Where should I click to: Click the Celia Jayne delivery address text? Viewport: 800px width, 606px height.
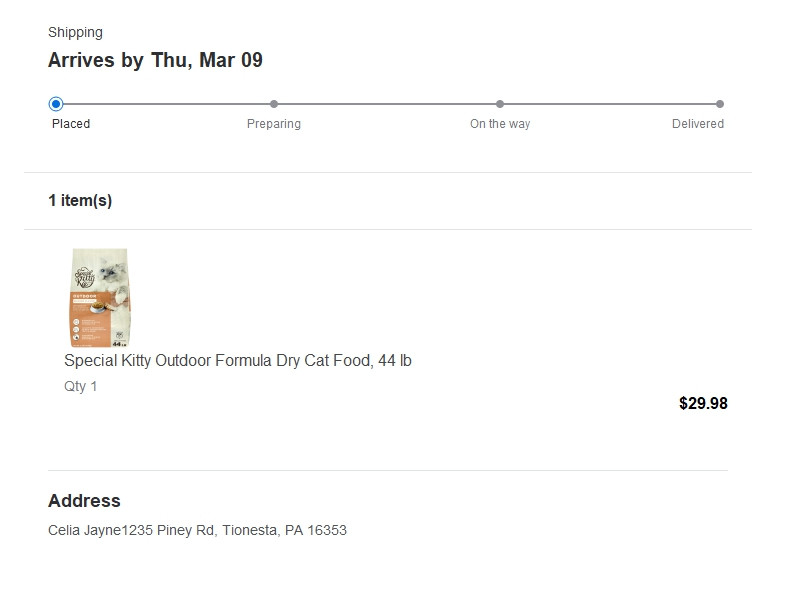point(197,530)
